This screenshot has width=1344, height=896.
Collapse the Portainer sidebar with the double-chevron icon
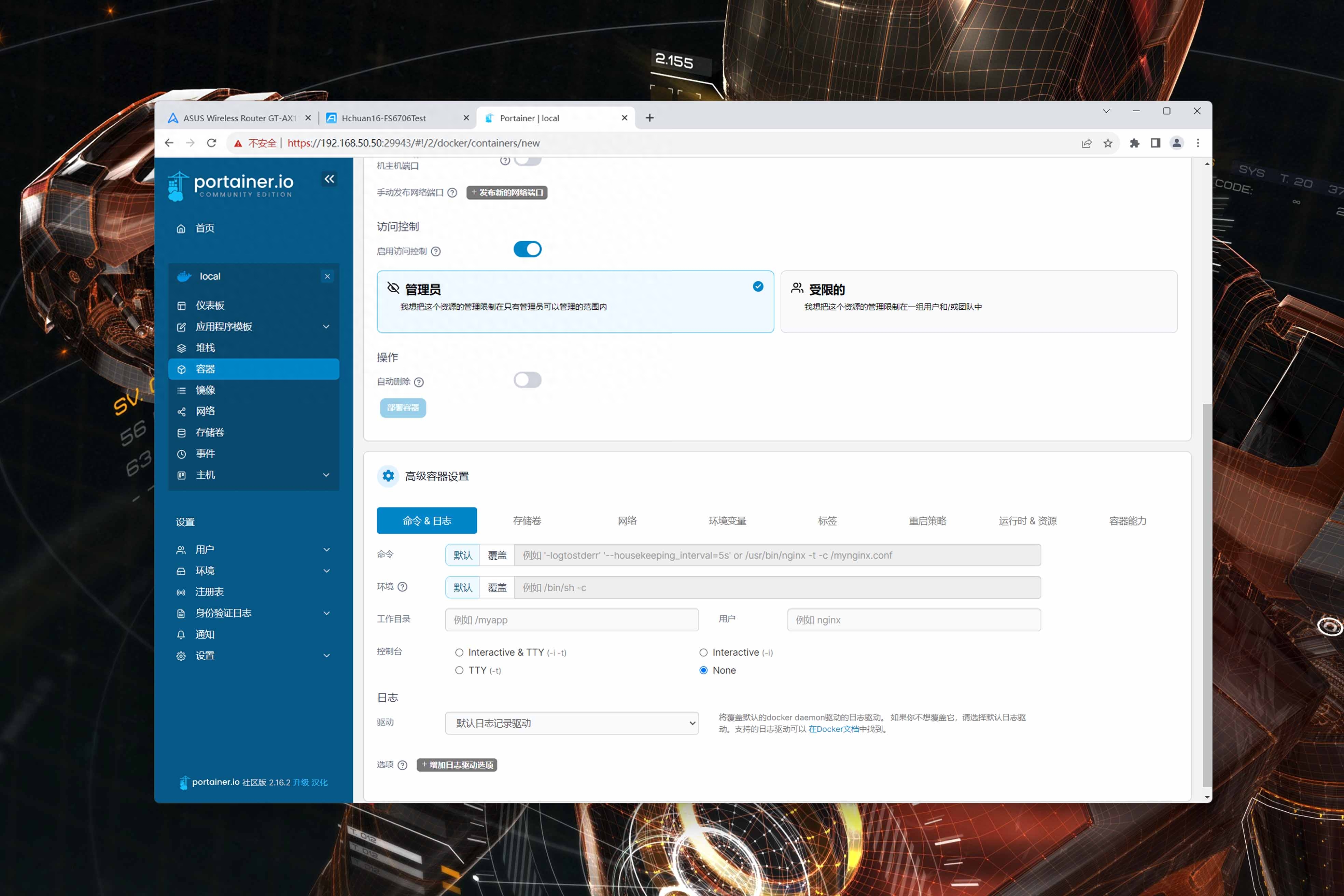tap(329, 179)
